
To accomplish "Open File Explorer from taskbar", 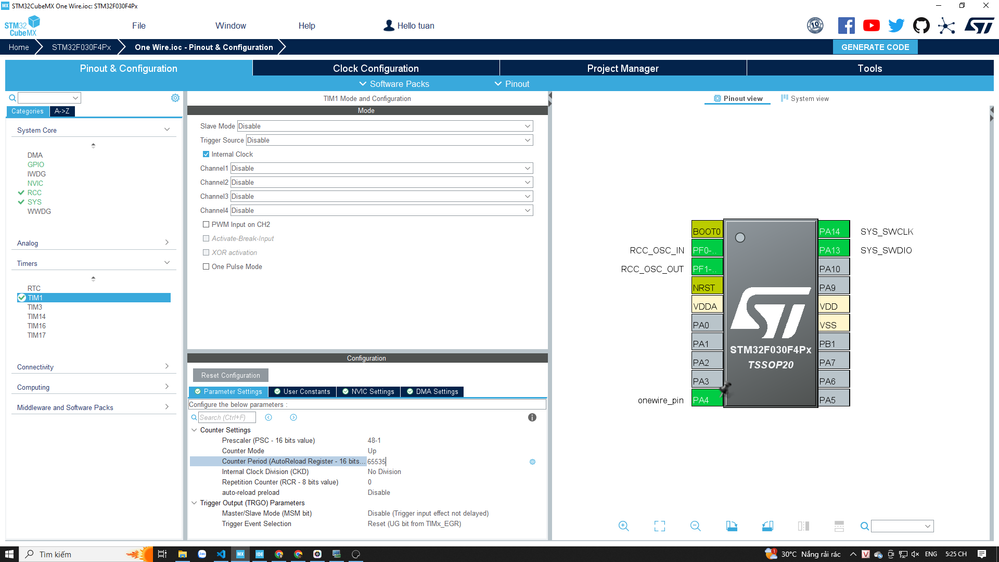I will click(182, 554).
